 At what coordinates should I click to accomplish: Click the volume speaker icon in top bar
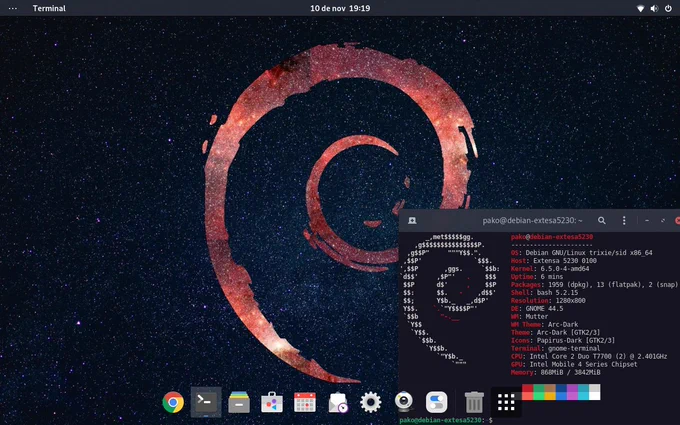pos(654,8)
